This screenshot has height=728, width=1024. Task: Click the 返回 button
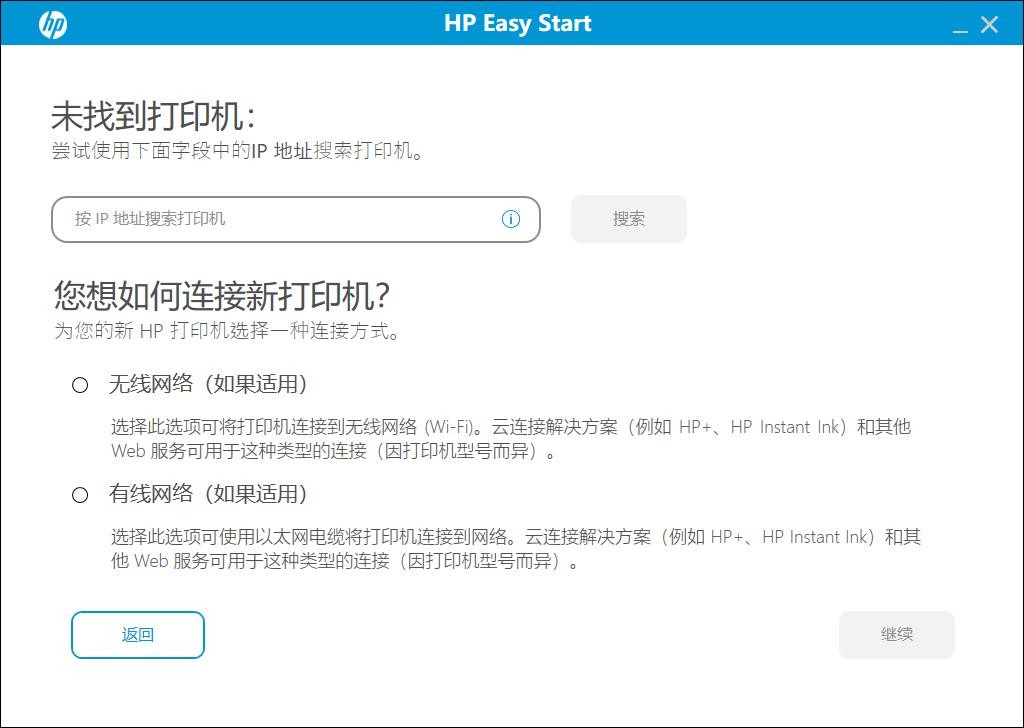point(138,635)
